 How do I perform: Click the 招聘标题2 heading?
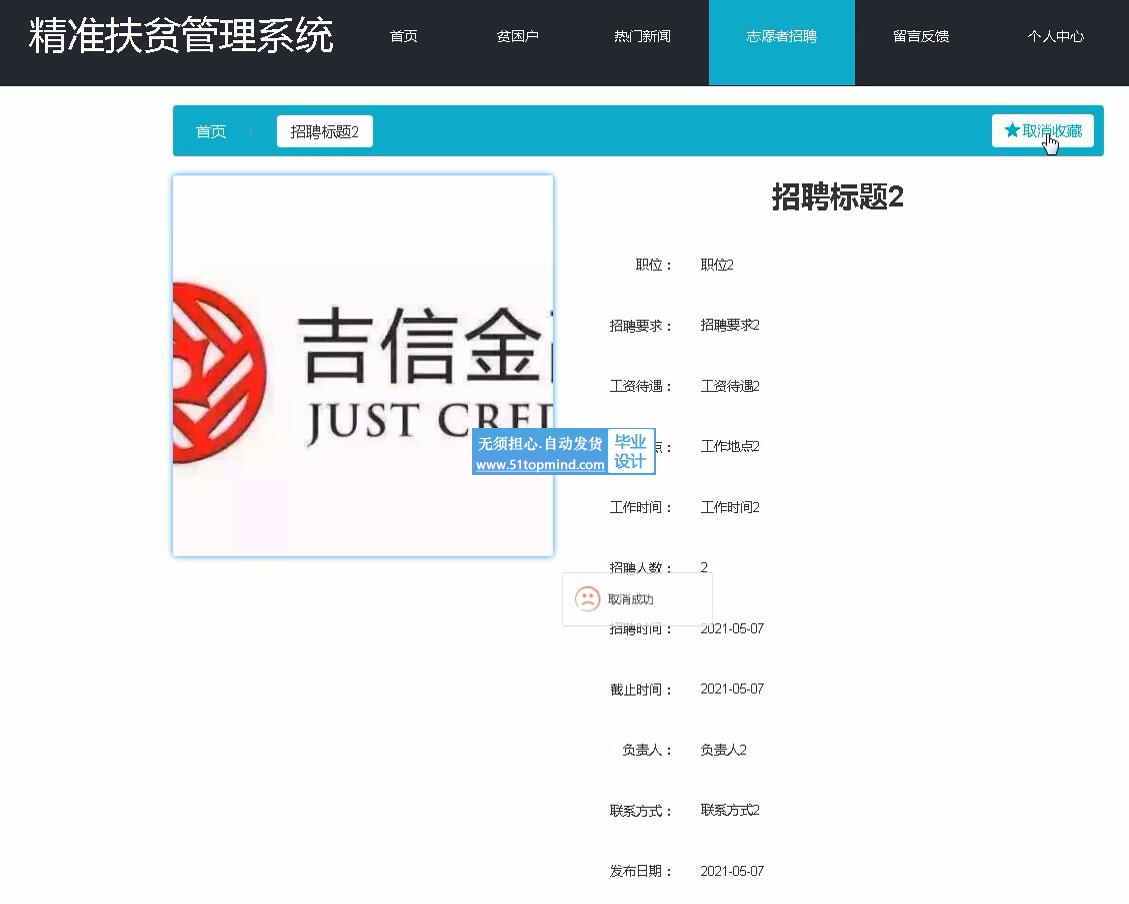[837, 196]
